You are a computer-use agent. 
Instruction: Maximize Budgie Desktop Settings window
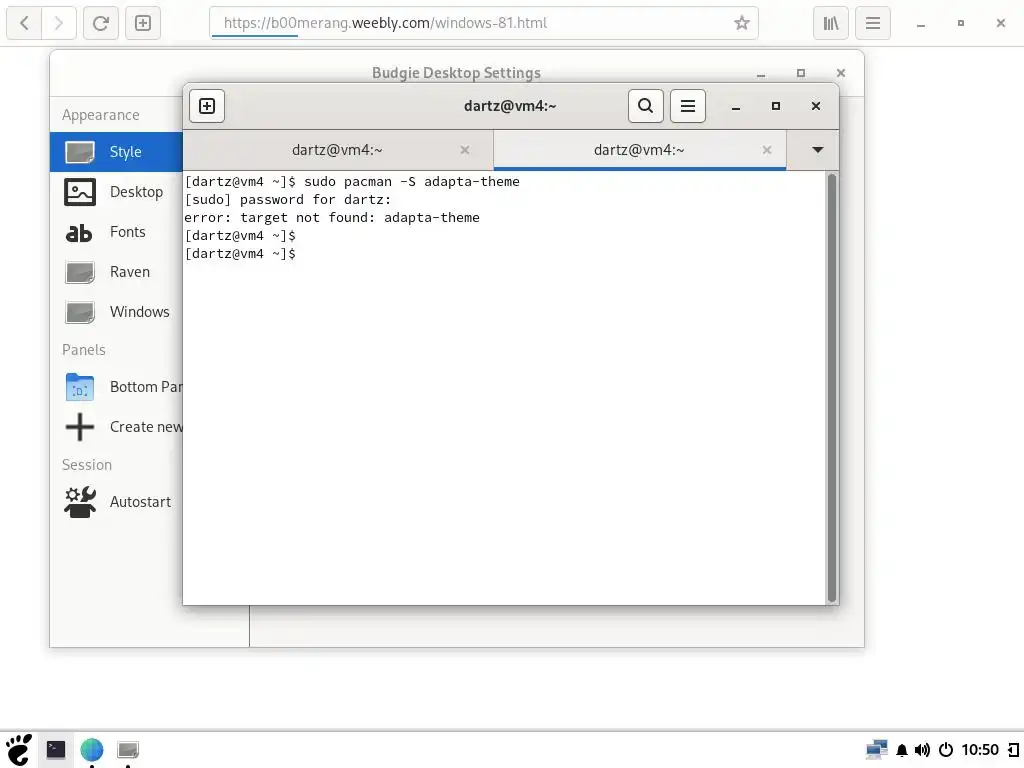click(801, 73)
